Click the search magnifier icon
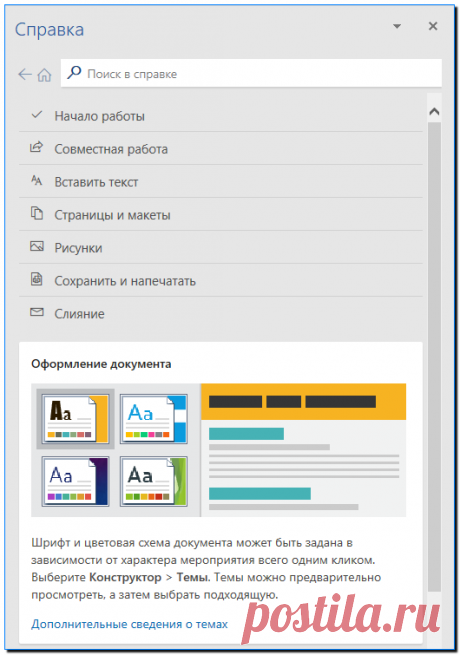 click(x=74, y=73)
